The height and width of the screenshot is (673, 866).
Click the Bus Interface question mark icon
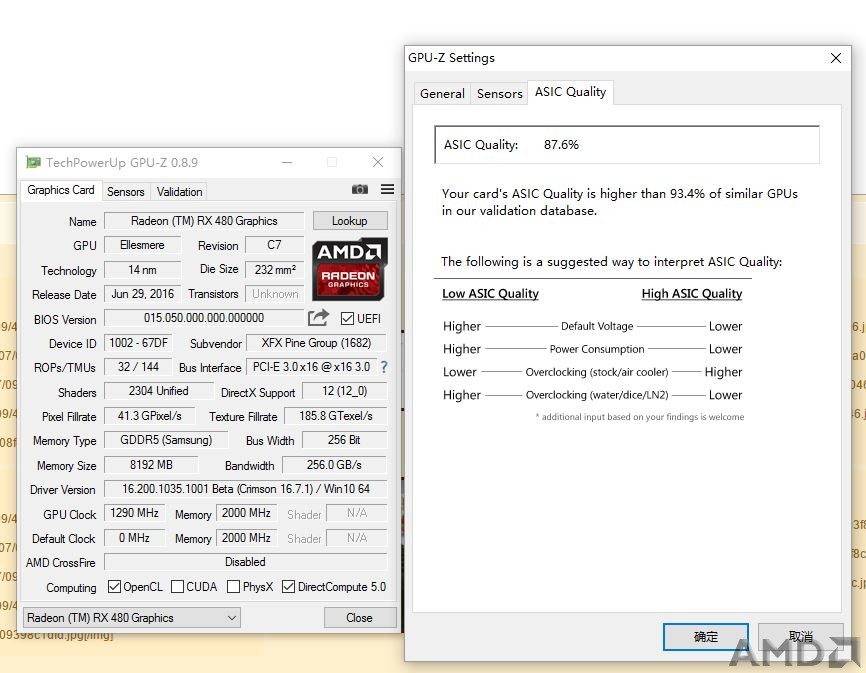click(384, 367)
